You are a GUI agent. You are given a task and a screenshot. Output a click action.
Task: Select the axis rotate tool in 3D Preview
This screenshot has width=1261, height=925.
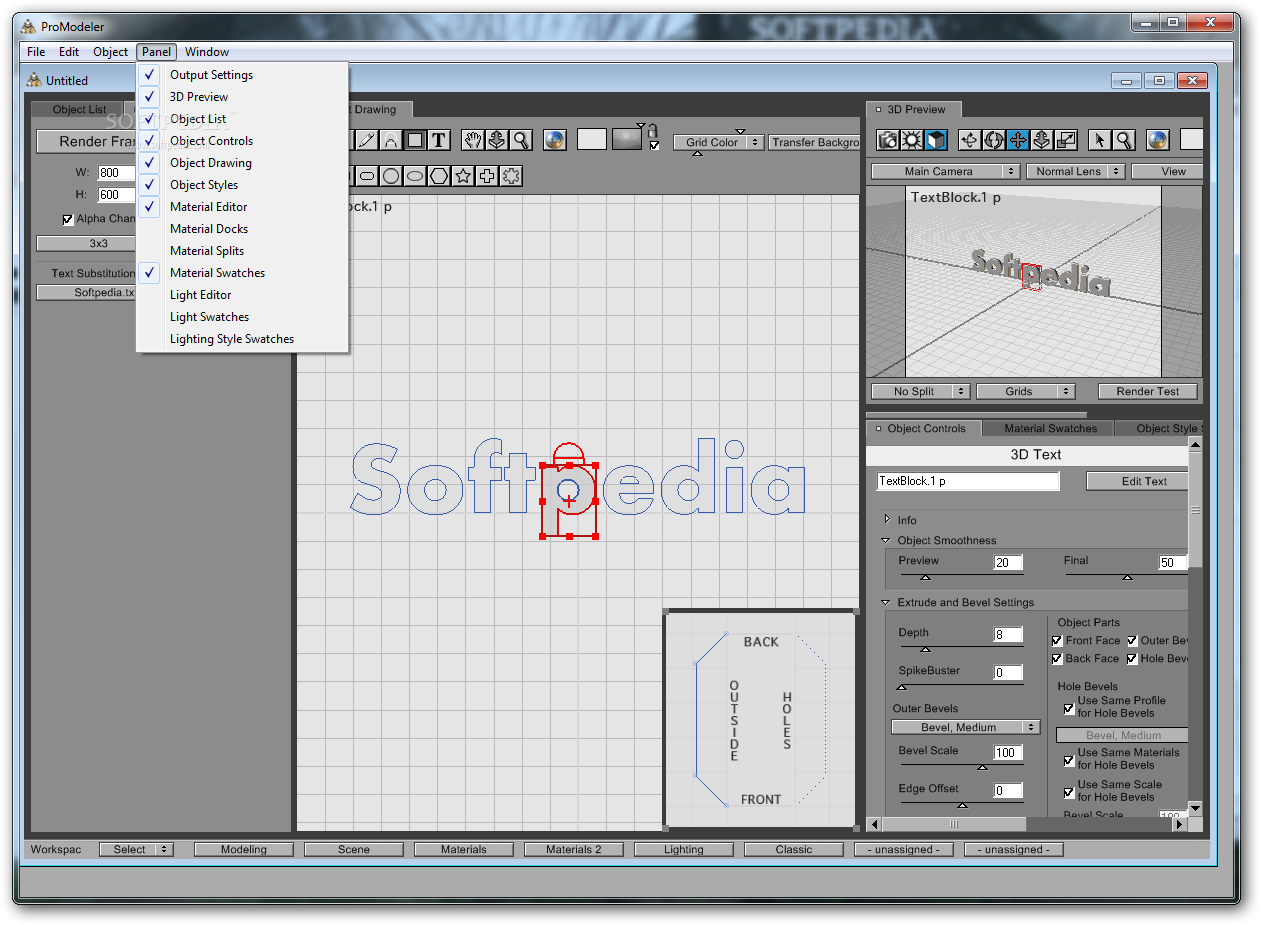tap(969, 141)
